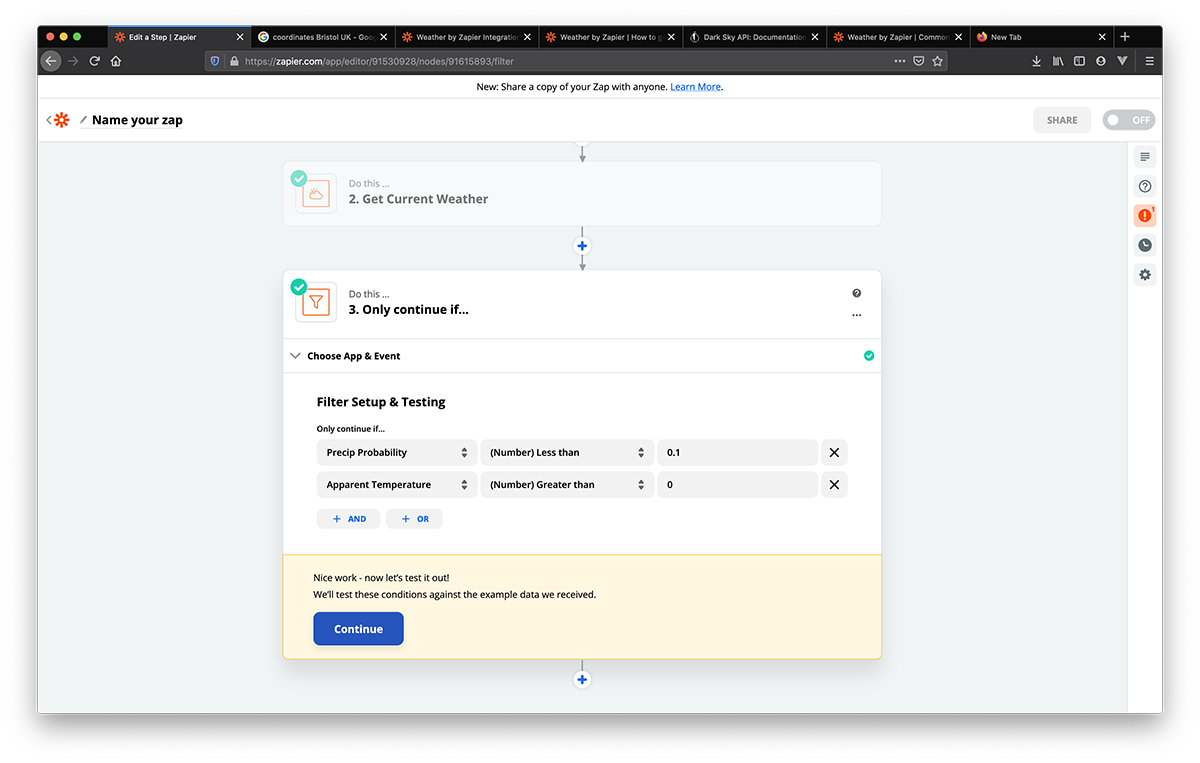Viewport: 1200px width, 763px height.
Task: Open the zap outline sidebar icon
Action: [1145, 157]
